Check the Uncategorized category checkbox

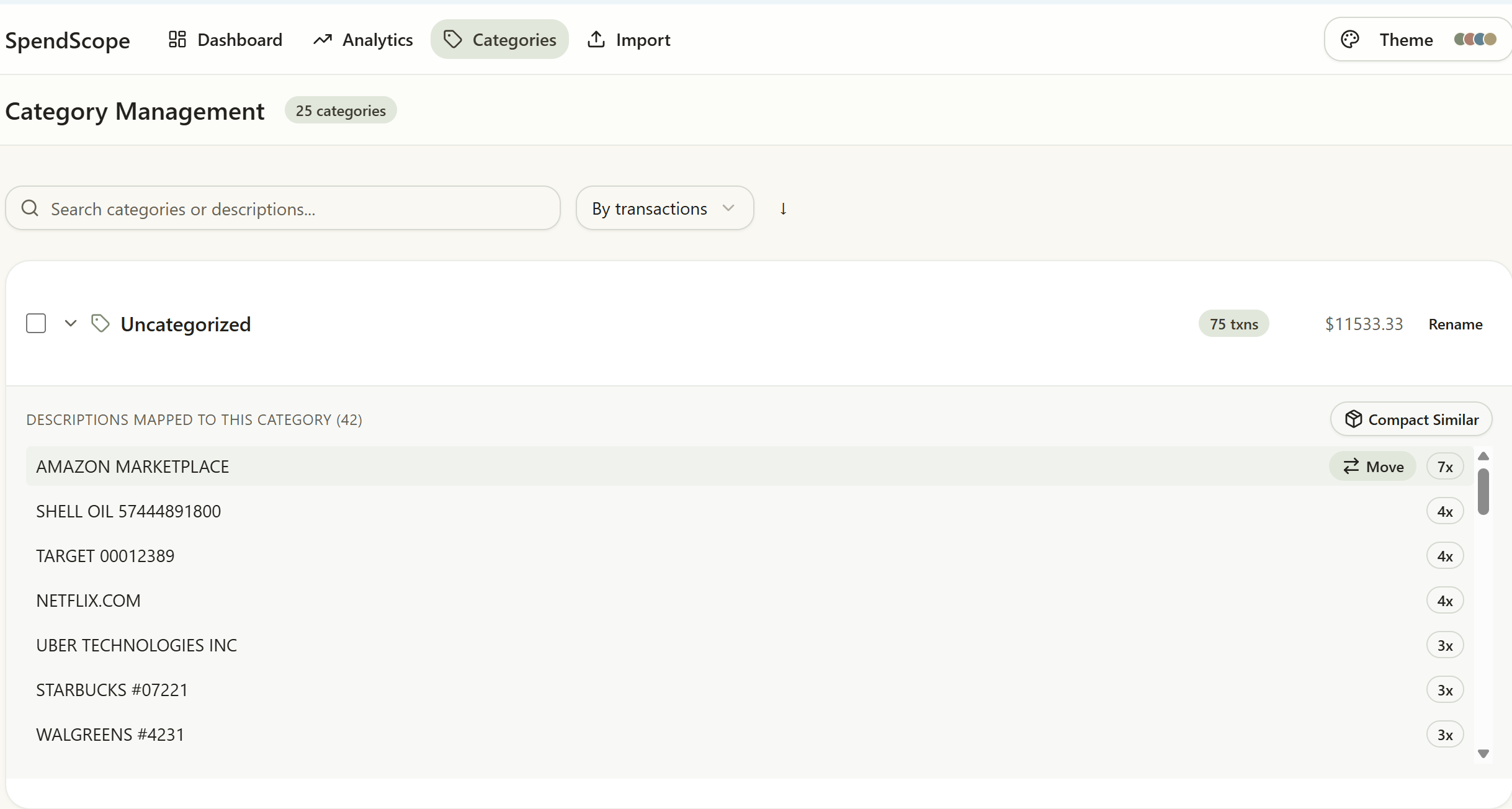(x=36, y=323)
